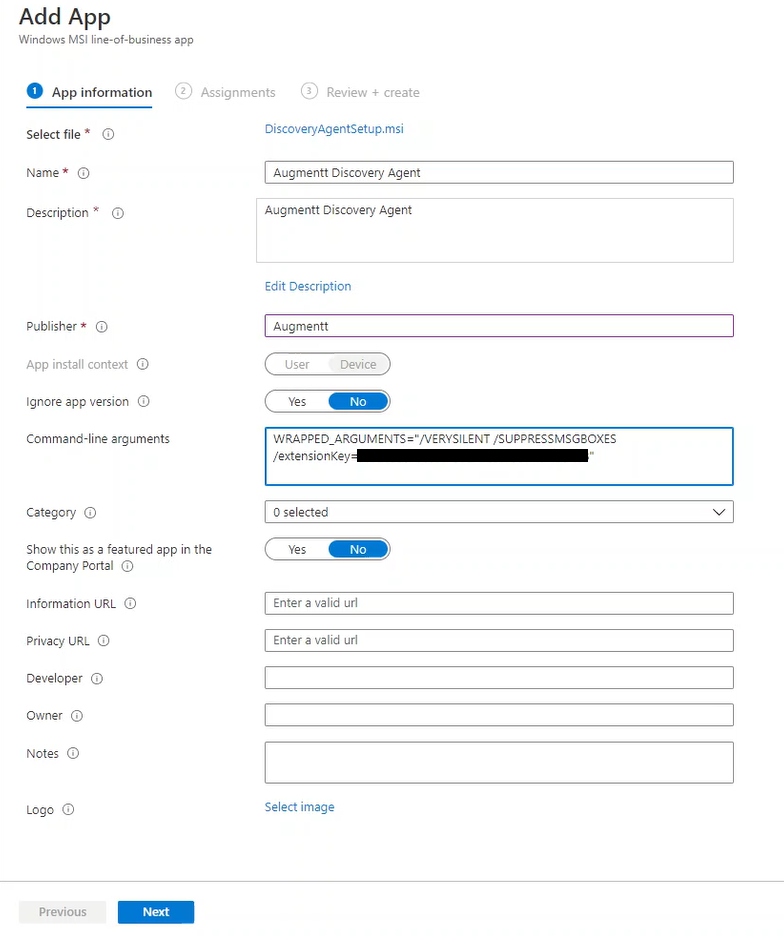Open the Logo info tooltip
This screenshot has width=784, height=936.
[x=66, y=809]
